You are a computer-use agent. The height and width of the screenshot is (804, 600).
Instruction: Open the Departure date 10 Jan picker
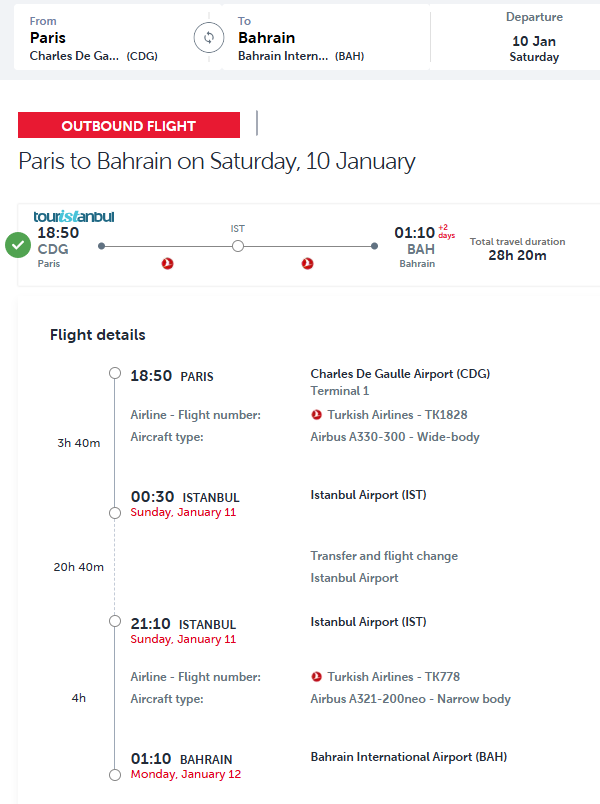(534, 39)
